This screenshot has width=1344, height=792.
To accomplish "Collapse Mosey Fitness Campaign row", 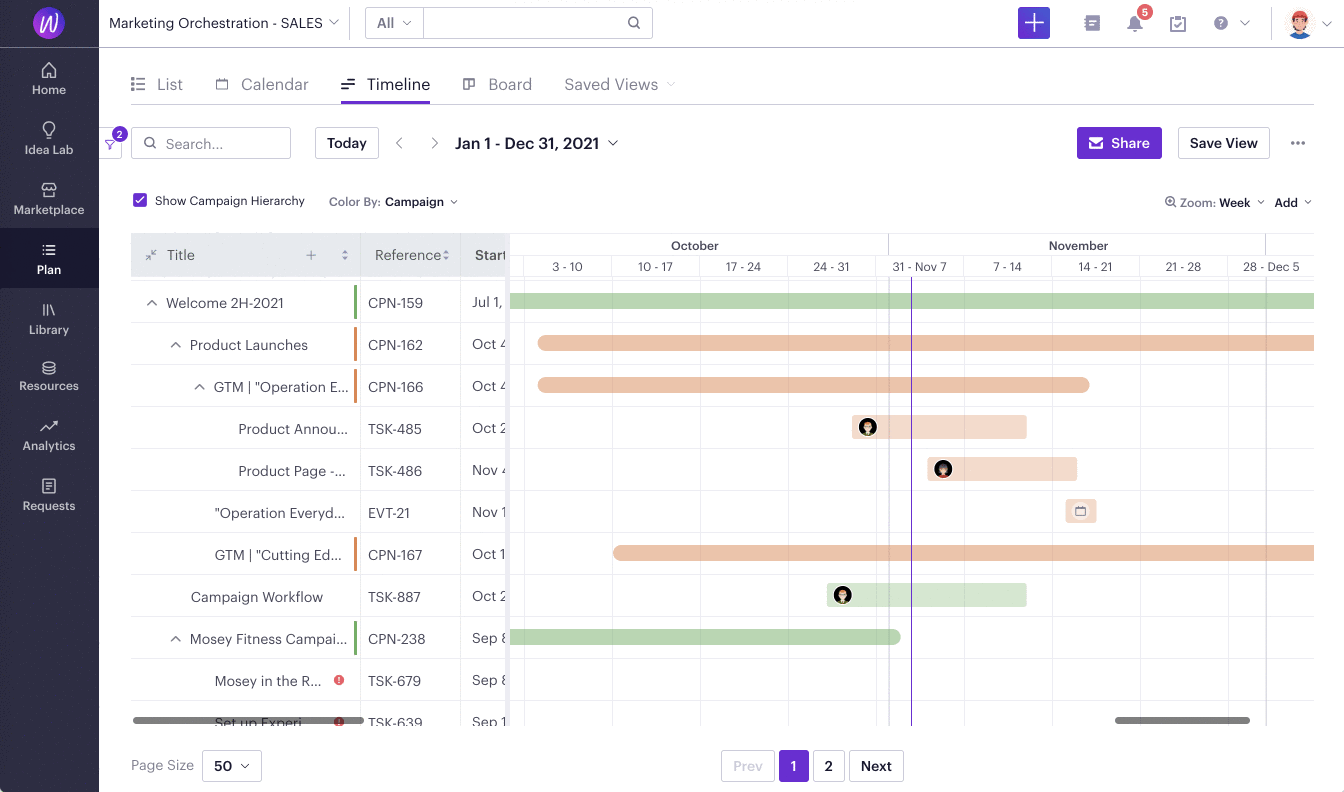I will (x=176, y=639).
